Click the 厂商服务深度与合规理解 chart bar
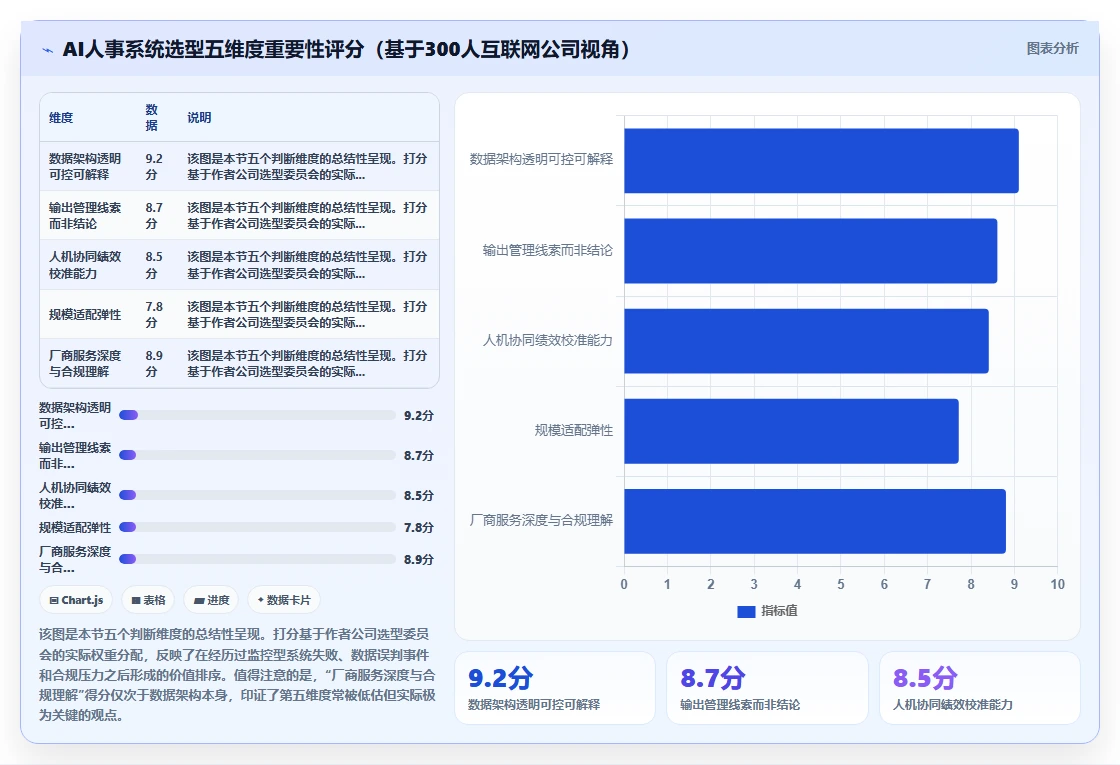The width and height of the screenshot is (1120, 765). (814, 521)
